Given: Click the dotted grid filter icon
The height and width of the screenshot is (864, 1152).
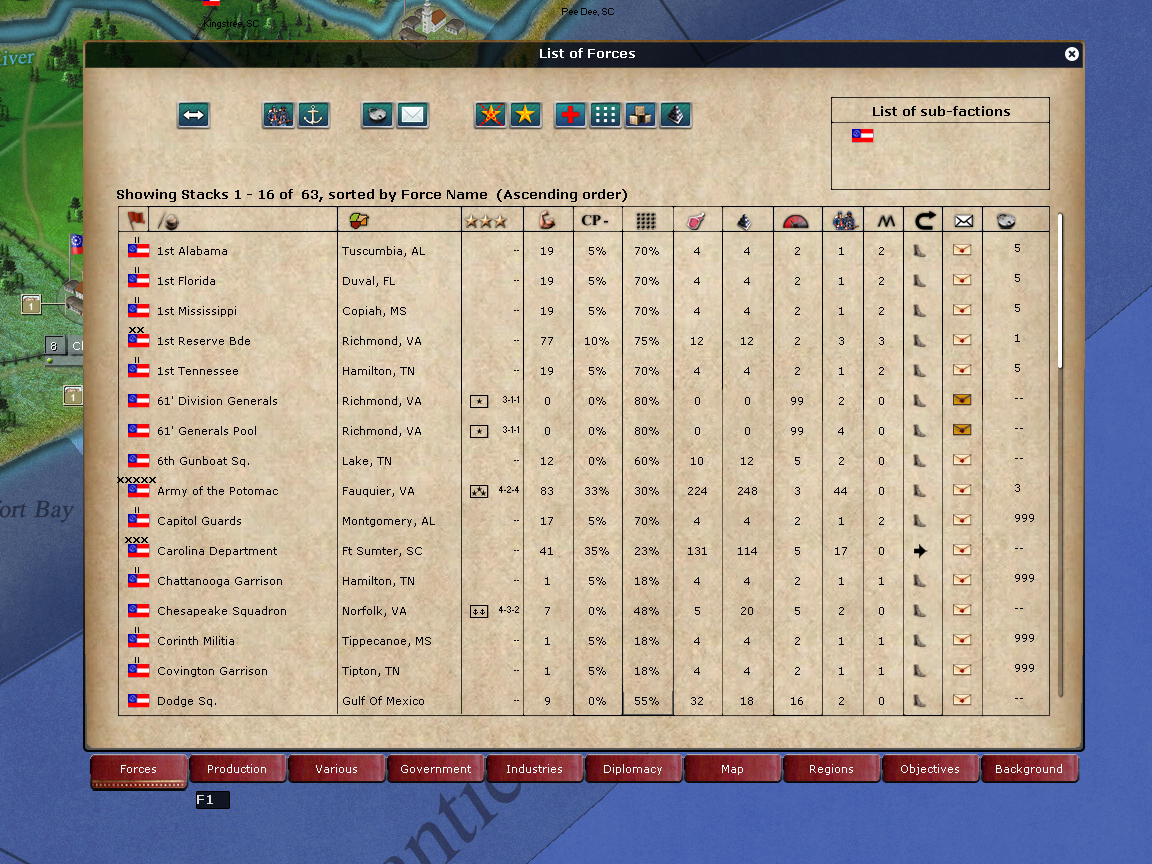Looking at the screenshot, I should click(x=605, y=116).
